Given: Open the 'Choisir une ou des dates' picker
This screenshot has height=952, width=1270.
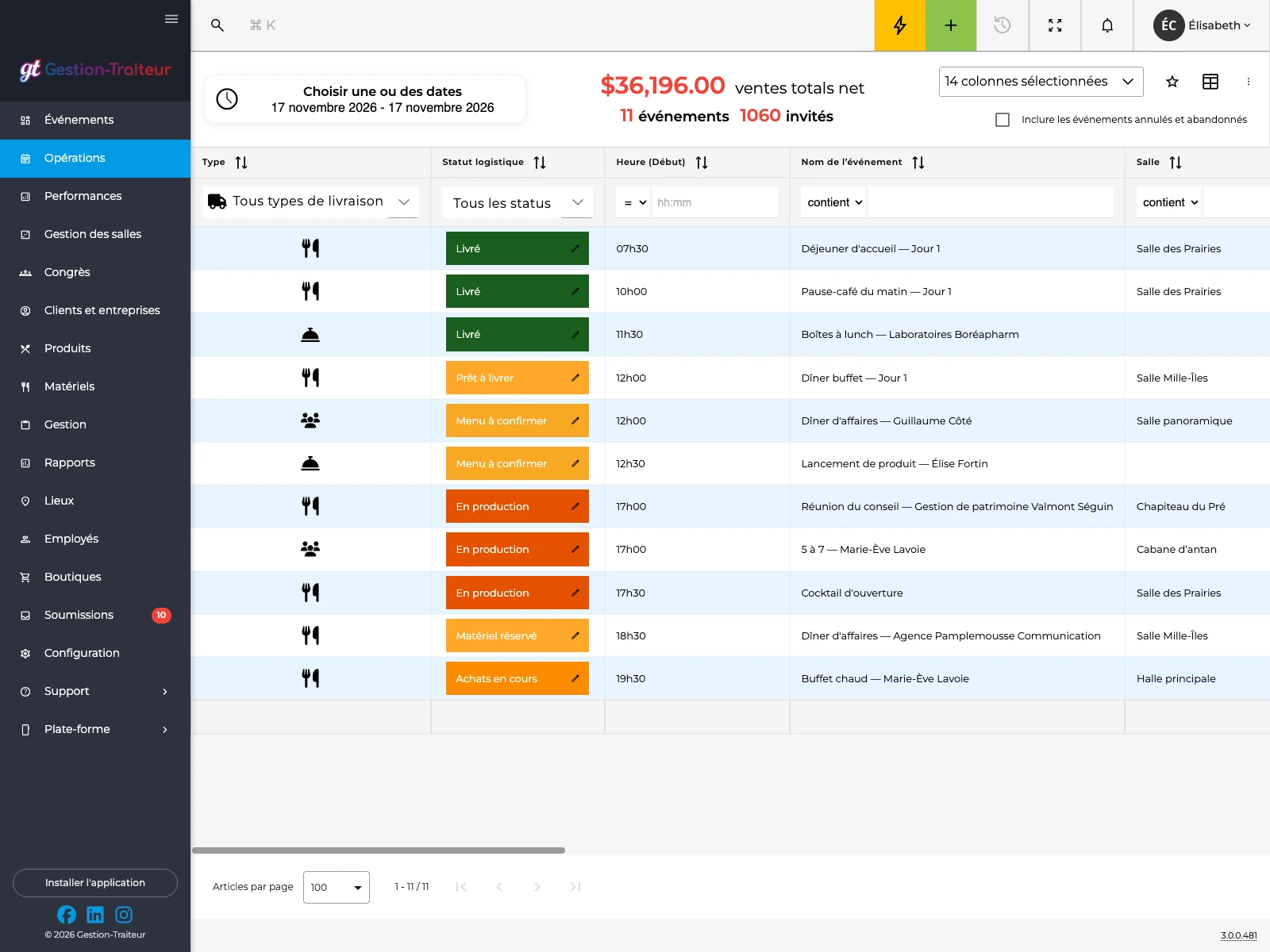Looking at the screenshot, I should click(365, 99).
